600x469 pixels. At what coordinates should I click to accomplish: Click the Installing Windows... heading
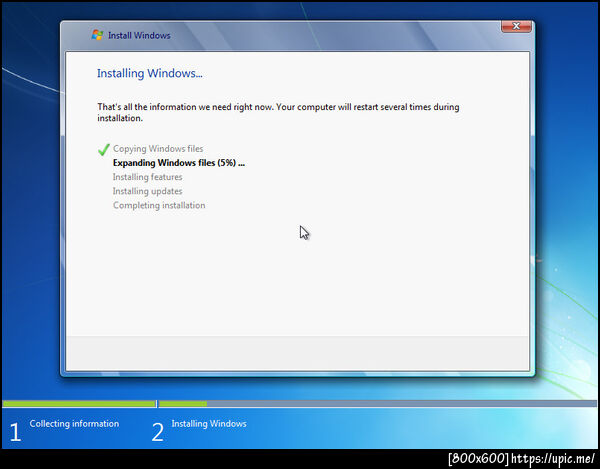tap(150, 73)
